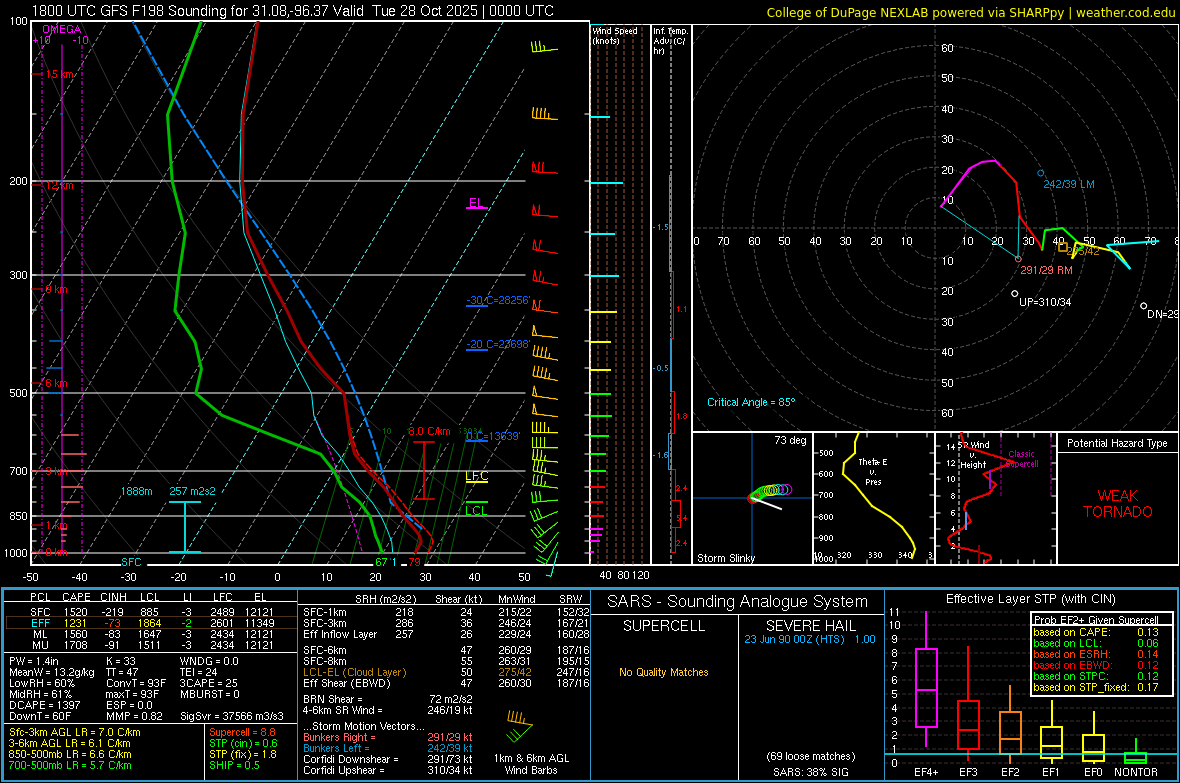Click the magenta EL level label
The width and height of the screenshot is (1180, 783).
coord(476,203)
